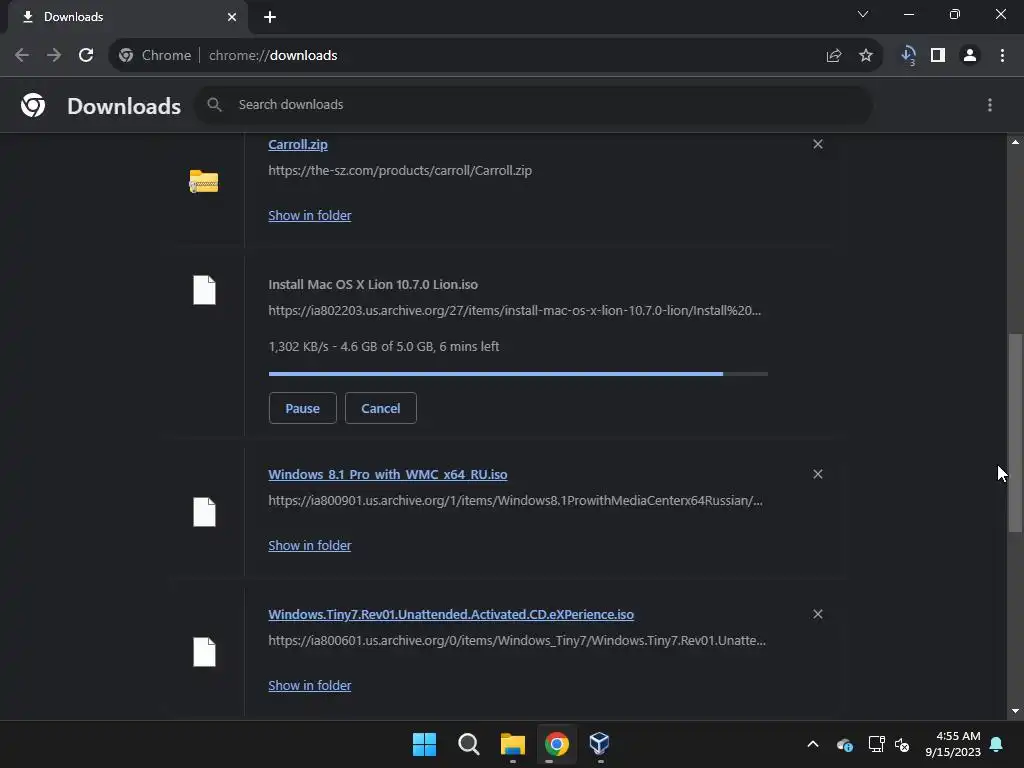Image resolution: width=1024 pixels, height=768 pixels.
Task: Show Windows Tiny7 iso in folder
Action: [310, 685]
